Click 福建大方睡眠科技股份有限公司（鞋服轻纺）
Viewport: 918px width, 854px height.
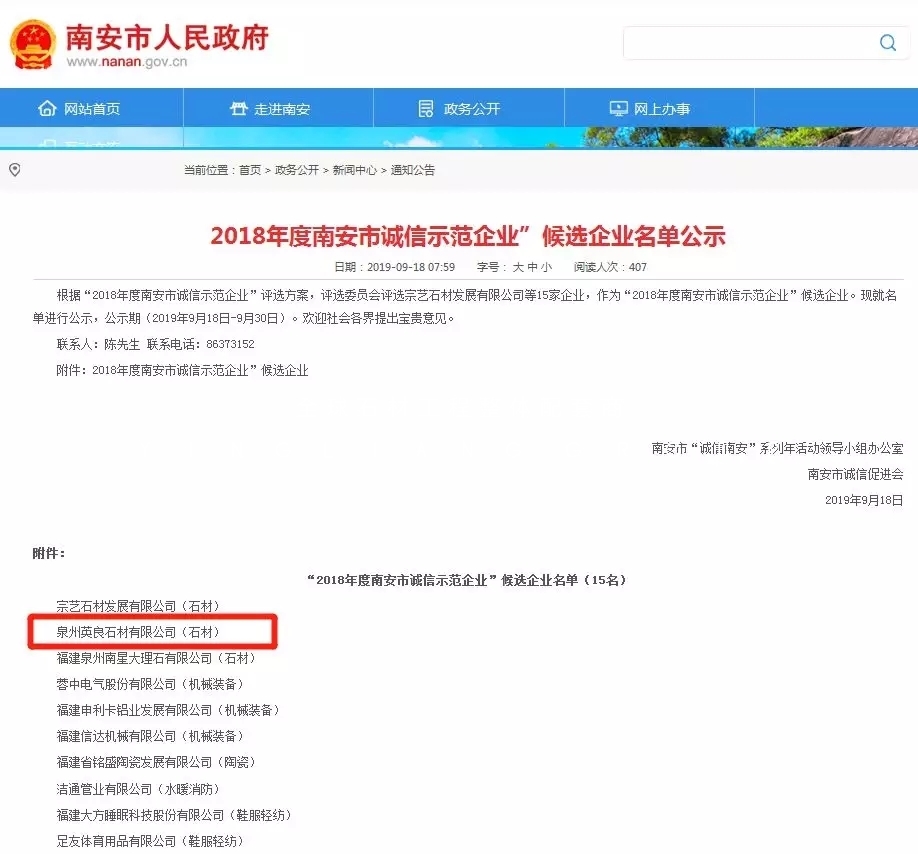tap(174, 815)
